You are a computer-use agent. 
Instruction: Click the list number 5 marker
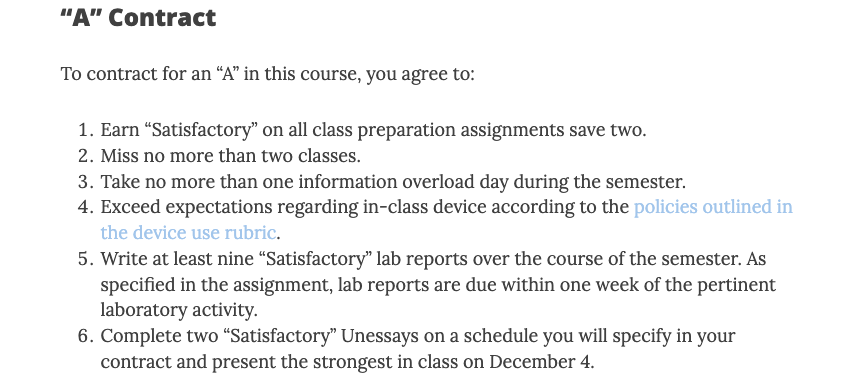(86, 259)
